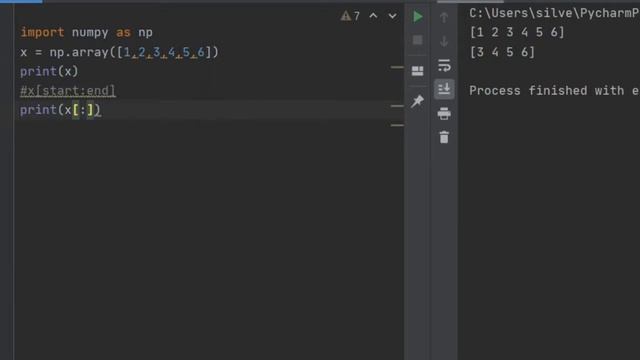Click console output [1 2 3 4 5 6]
Viewport: 640px width, 360px height.
517,32
